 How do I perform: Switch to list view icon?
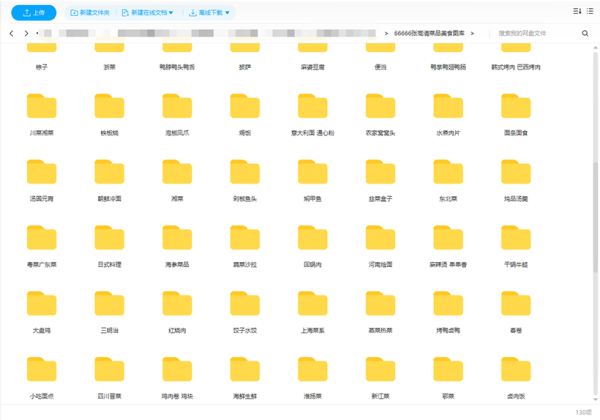point(590,11)
